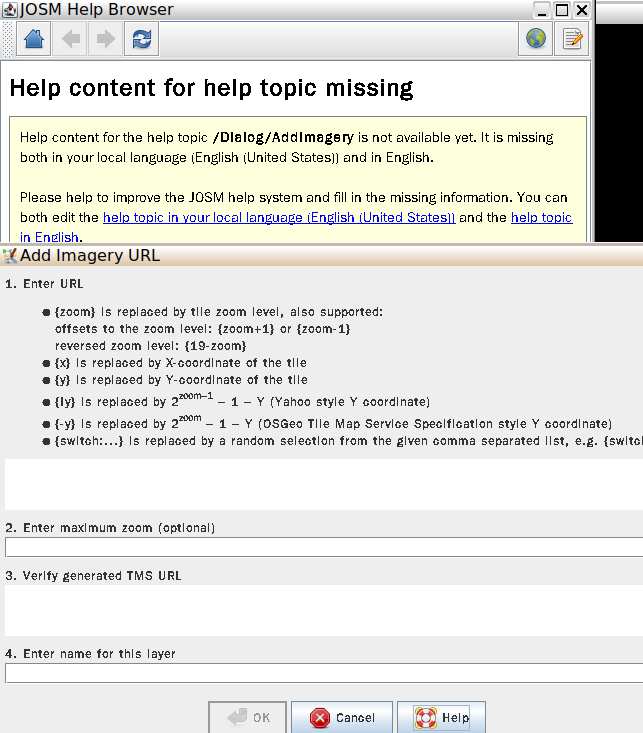Maximize the JOSM Help Browser window

562,10
